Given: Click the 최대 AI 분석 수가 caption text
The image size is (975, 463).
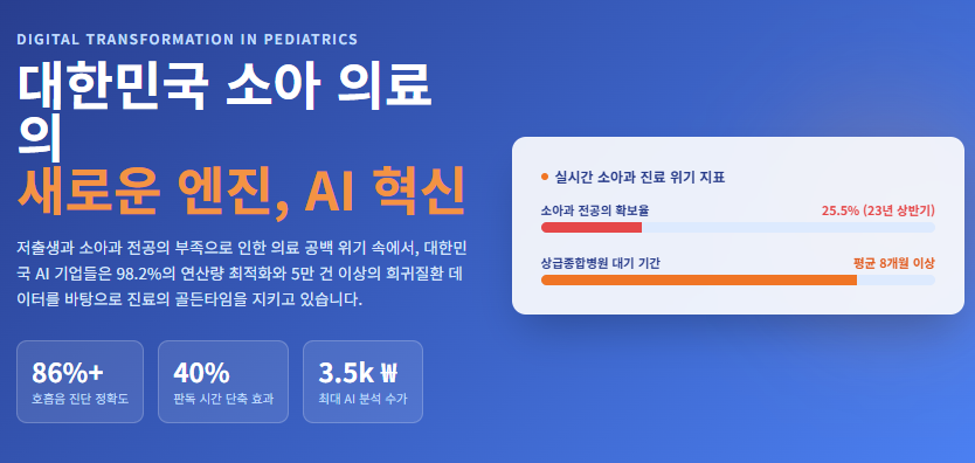Looking at the screenshot, I should tap(363, 399).
